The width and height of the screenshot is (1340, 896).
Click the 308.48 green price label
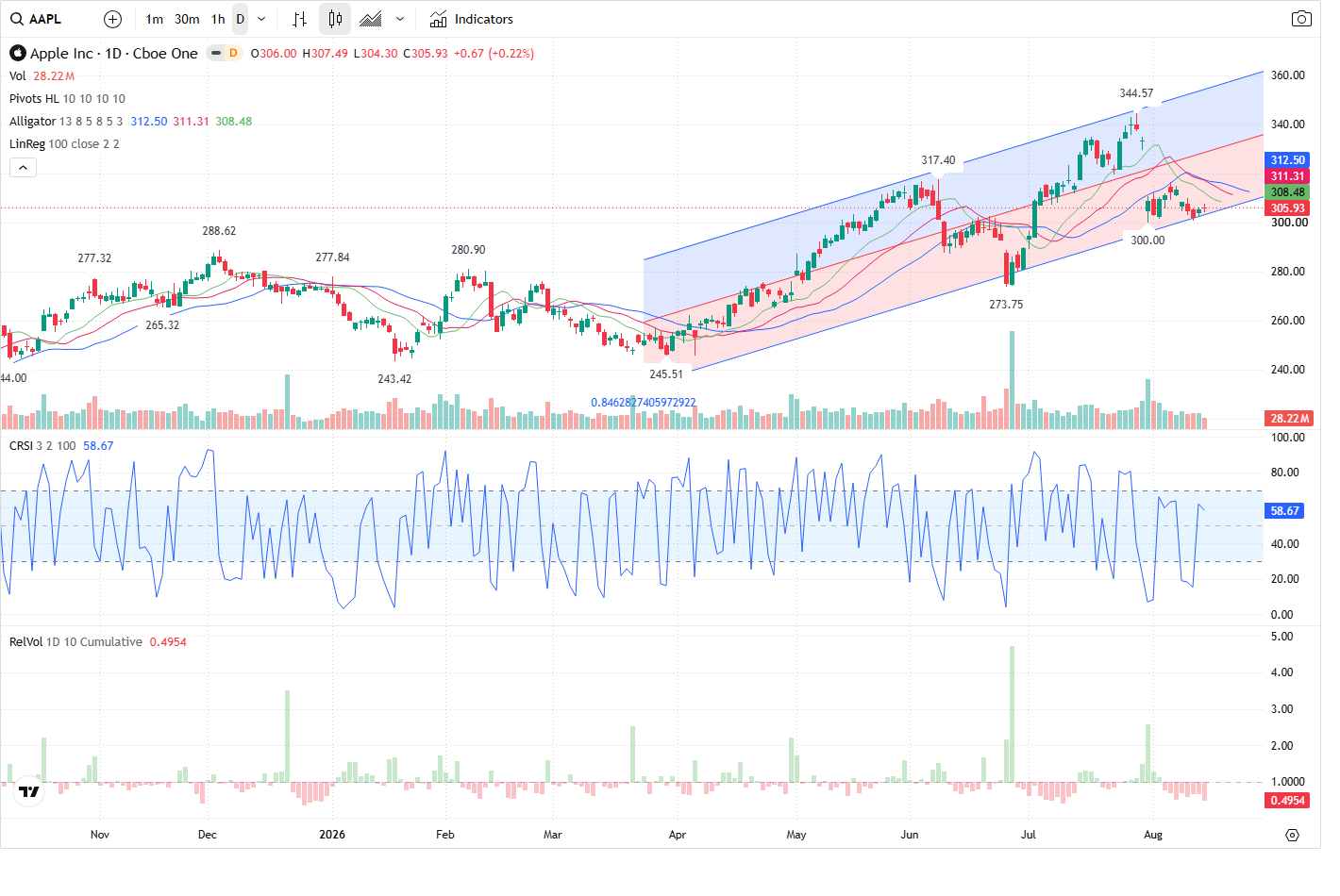(1287, 192)
